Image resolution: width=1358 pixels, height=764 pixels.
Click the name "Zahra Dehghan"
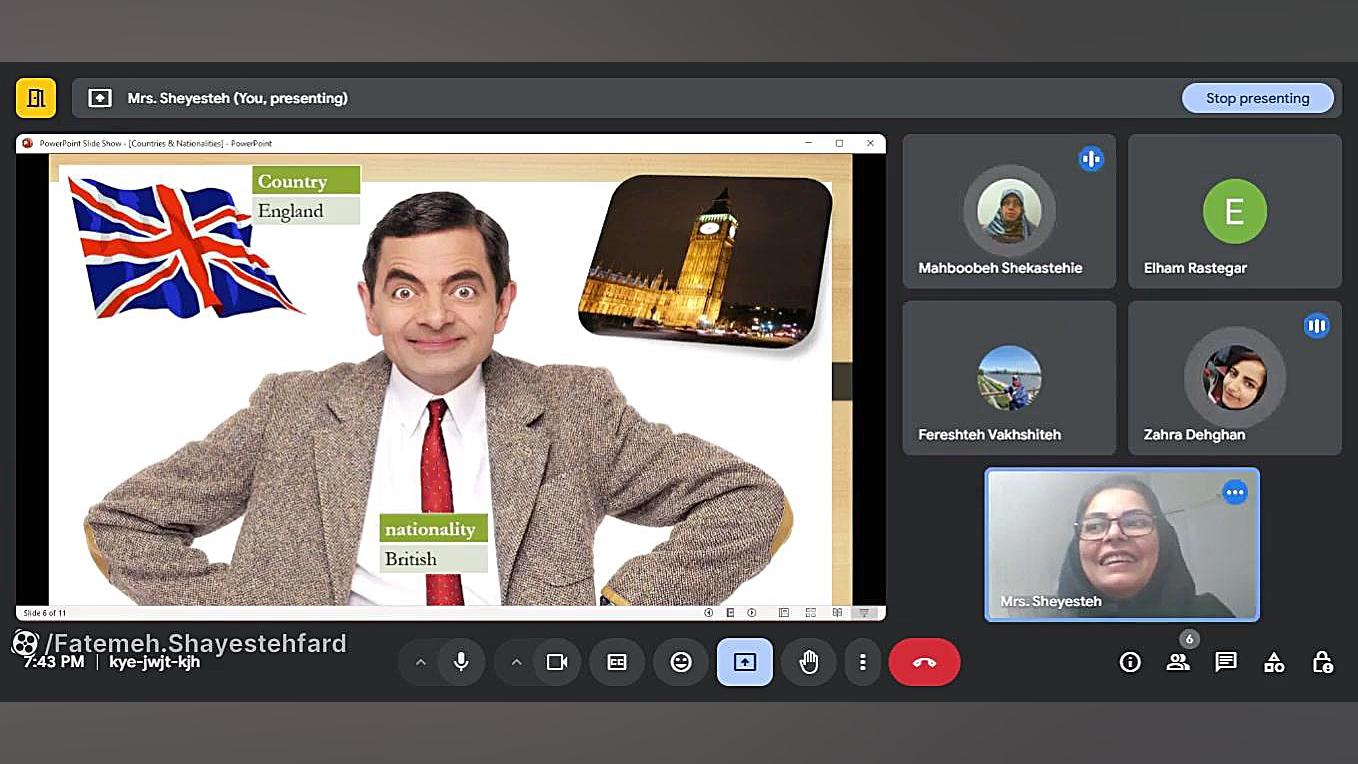[x=1194, y=435]
